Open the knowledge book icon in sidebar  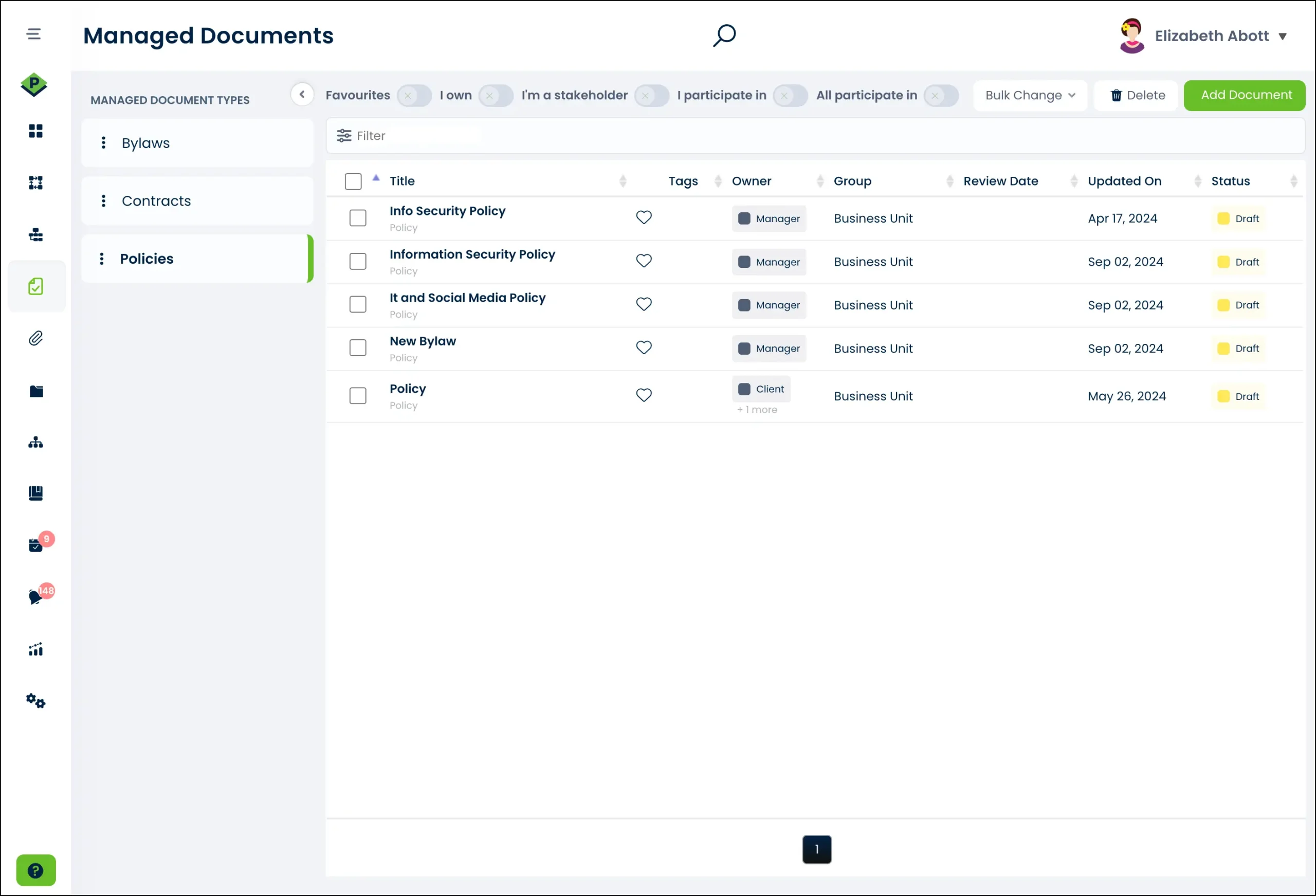(x=35, y=493)
